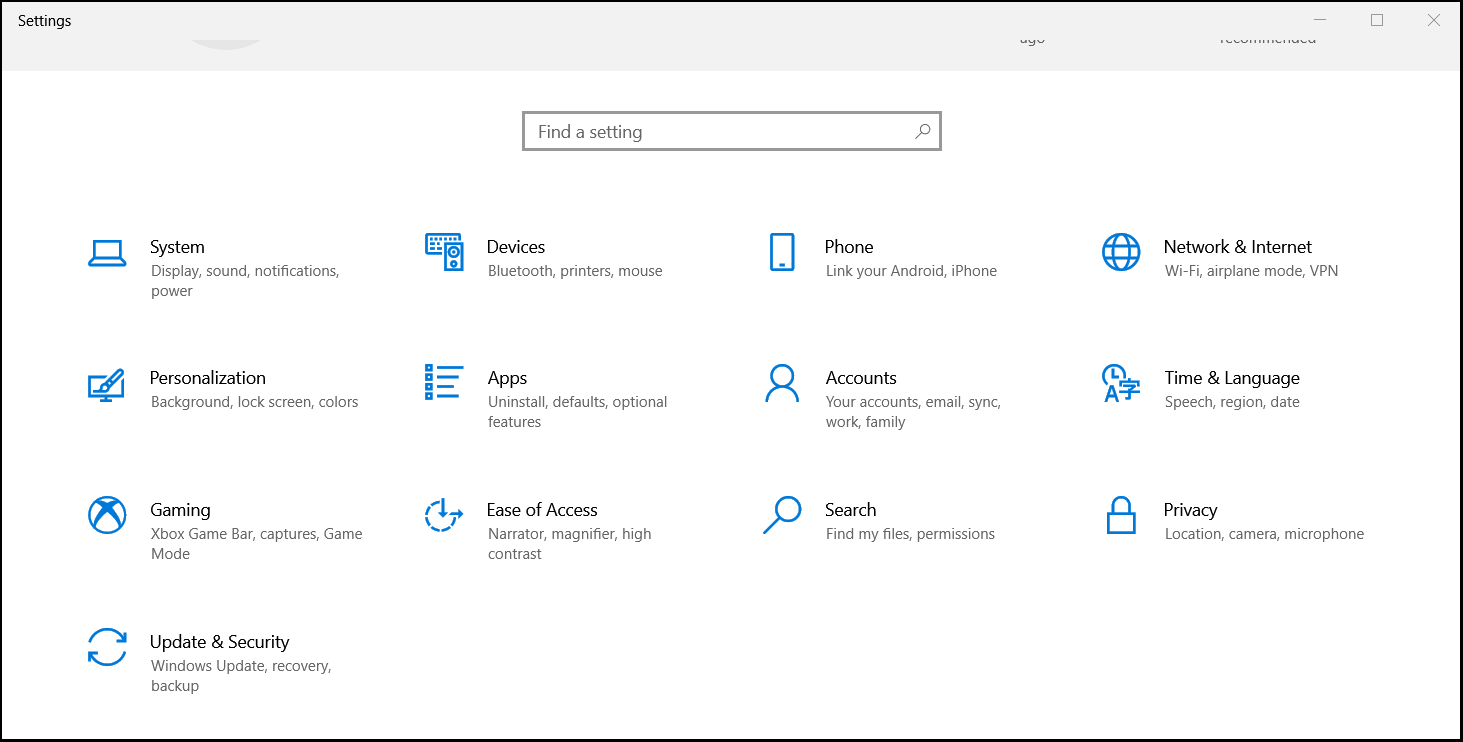Select the Speech, region, date options
Viewport: 1463px width, 742px height.
1231,401
